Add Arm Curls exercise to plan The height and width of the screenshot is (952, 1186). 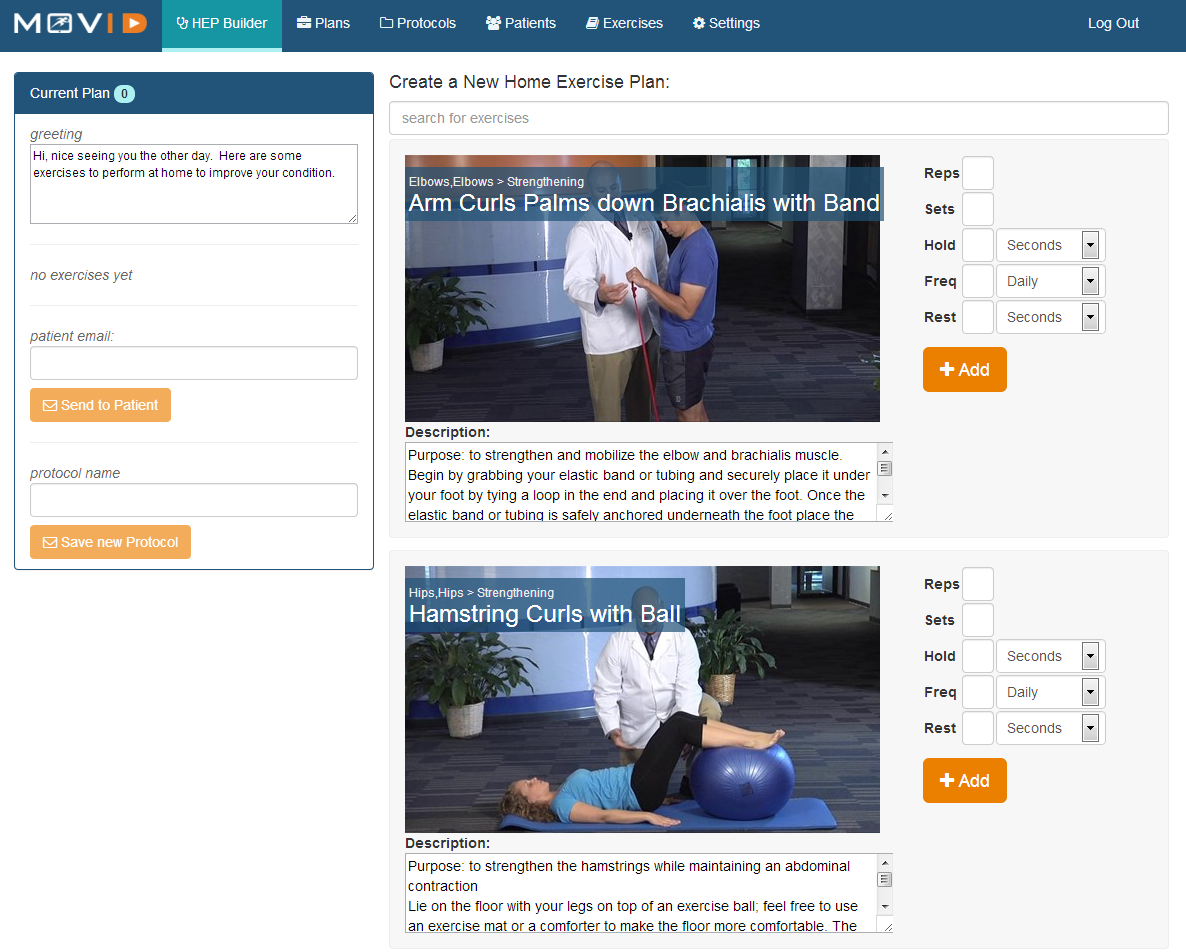[x=964, y=370]
